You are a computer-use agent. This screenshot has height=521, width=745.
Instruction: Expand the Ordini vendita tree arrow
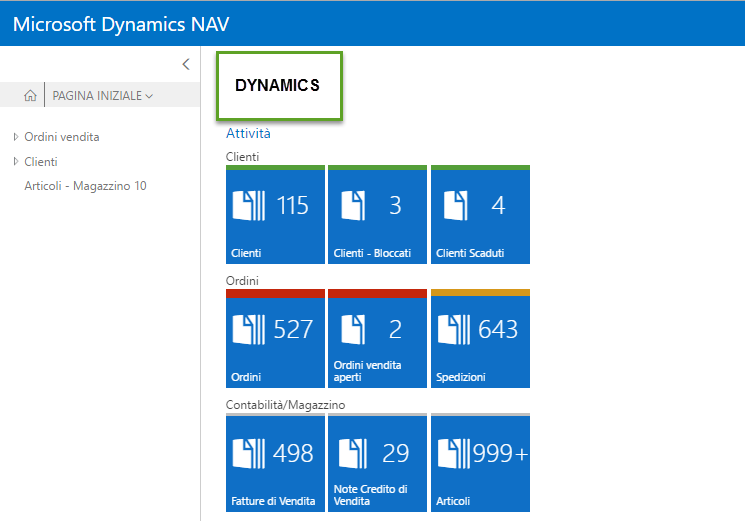16,137
